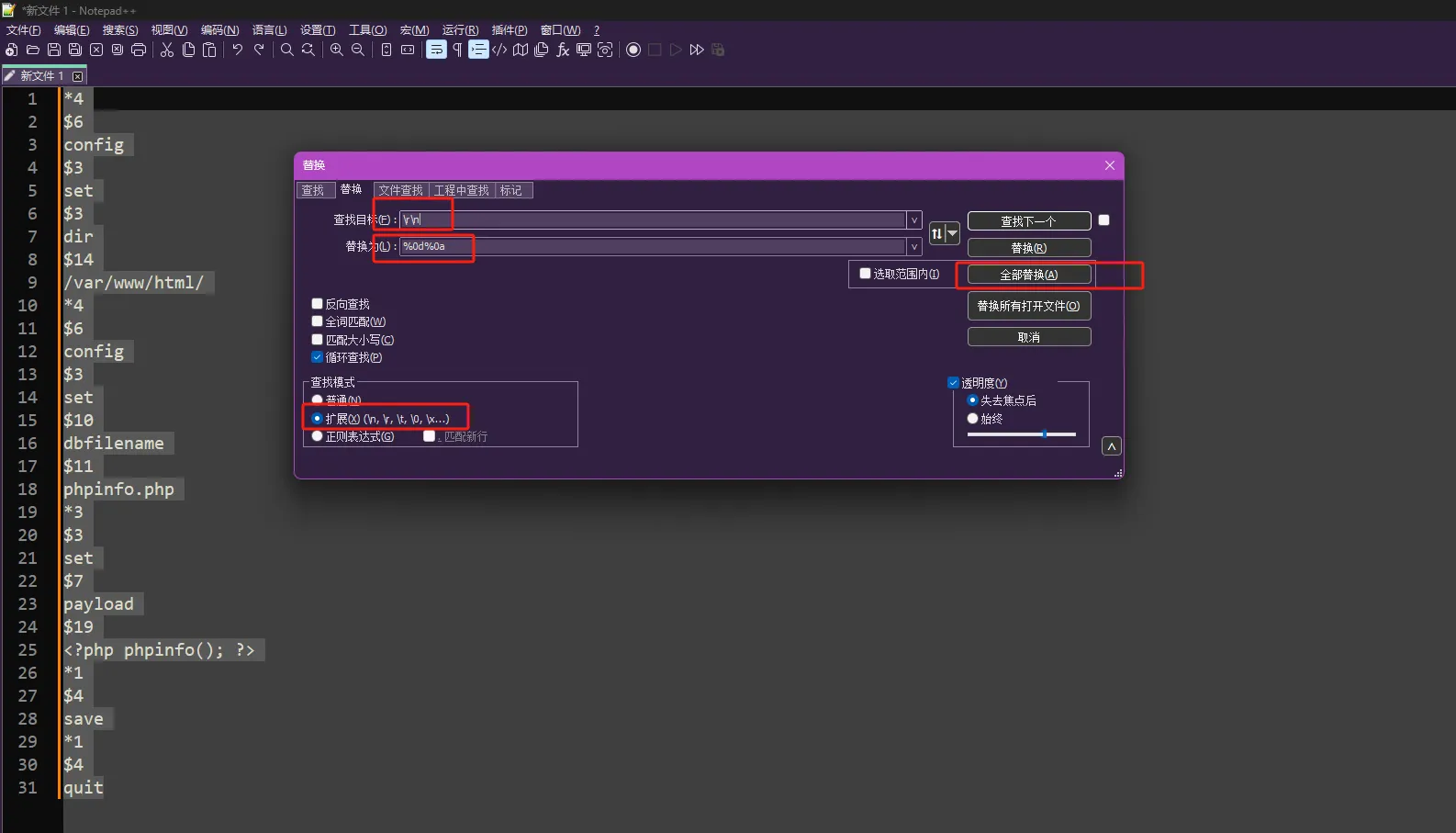Uncheck the 循环查找(P) checkbox

pyautogui.click(x=318, y=357)
